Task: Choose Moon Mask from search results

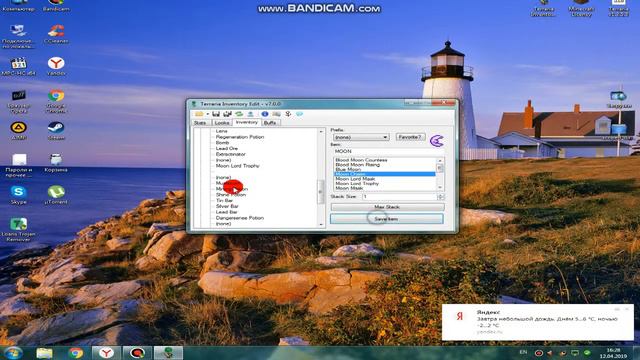Action: (x=349, y=188)
